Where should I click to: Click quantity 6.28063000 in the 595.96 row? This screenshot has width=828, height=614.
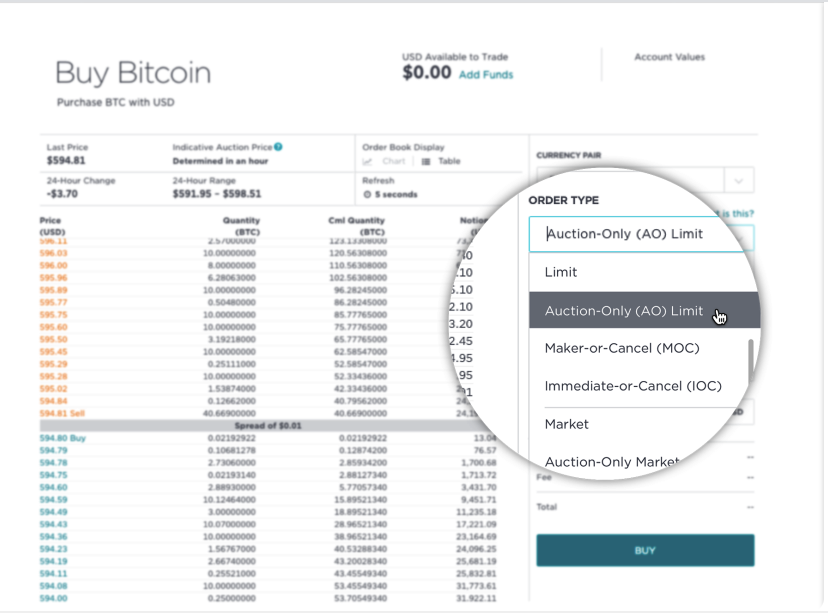232,278
